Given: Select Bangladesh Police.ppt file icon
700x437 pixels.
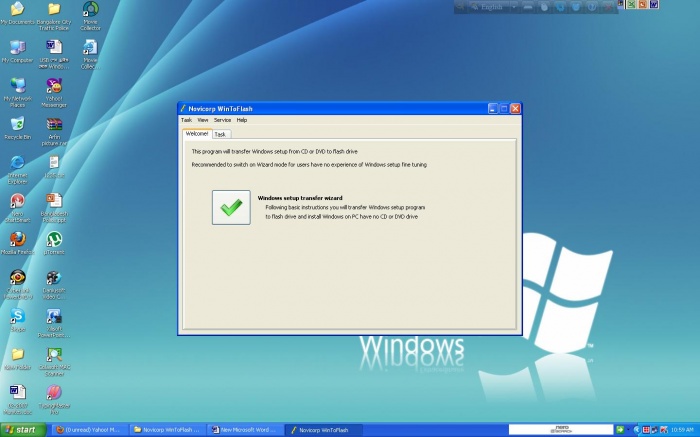Looking at the screenshot, I should 54,208.
